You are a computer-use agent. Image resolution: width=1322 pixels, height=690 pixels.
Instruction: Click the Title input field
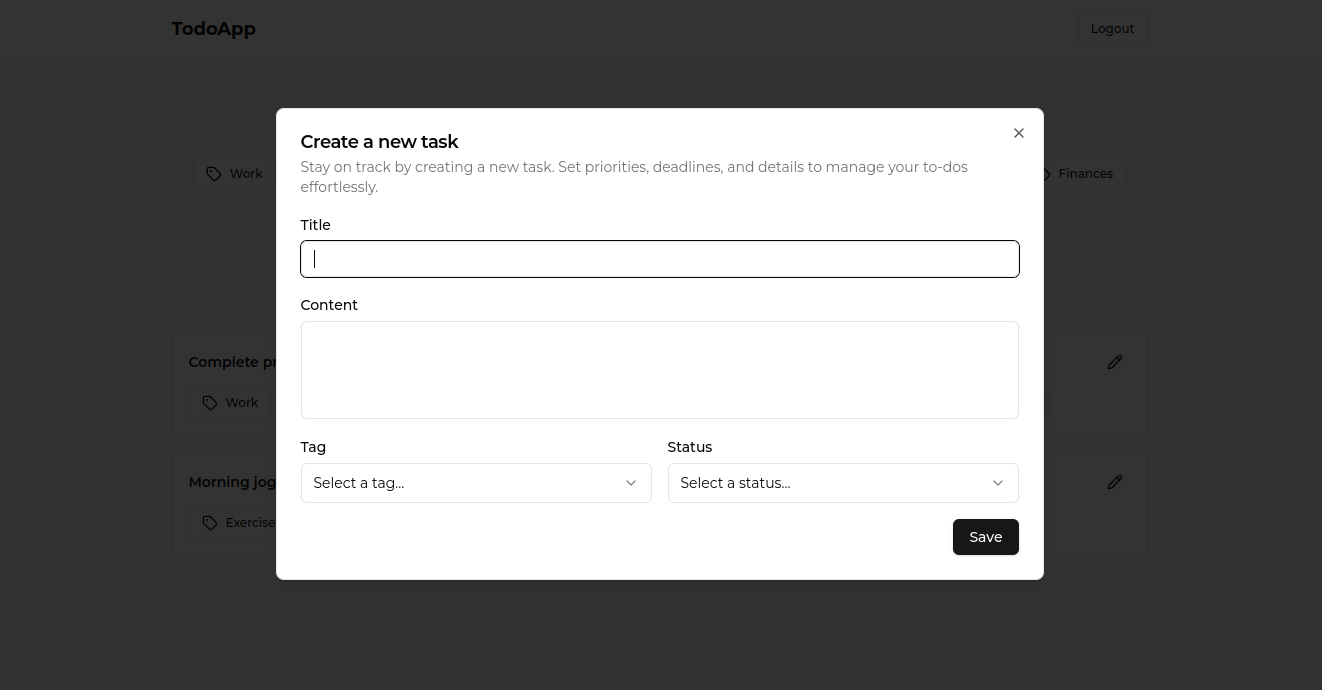click(x=660, y=259)
